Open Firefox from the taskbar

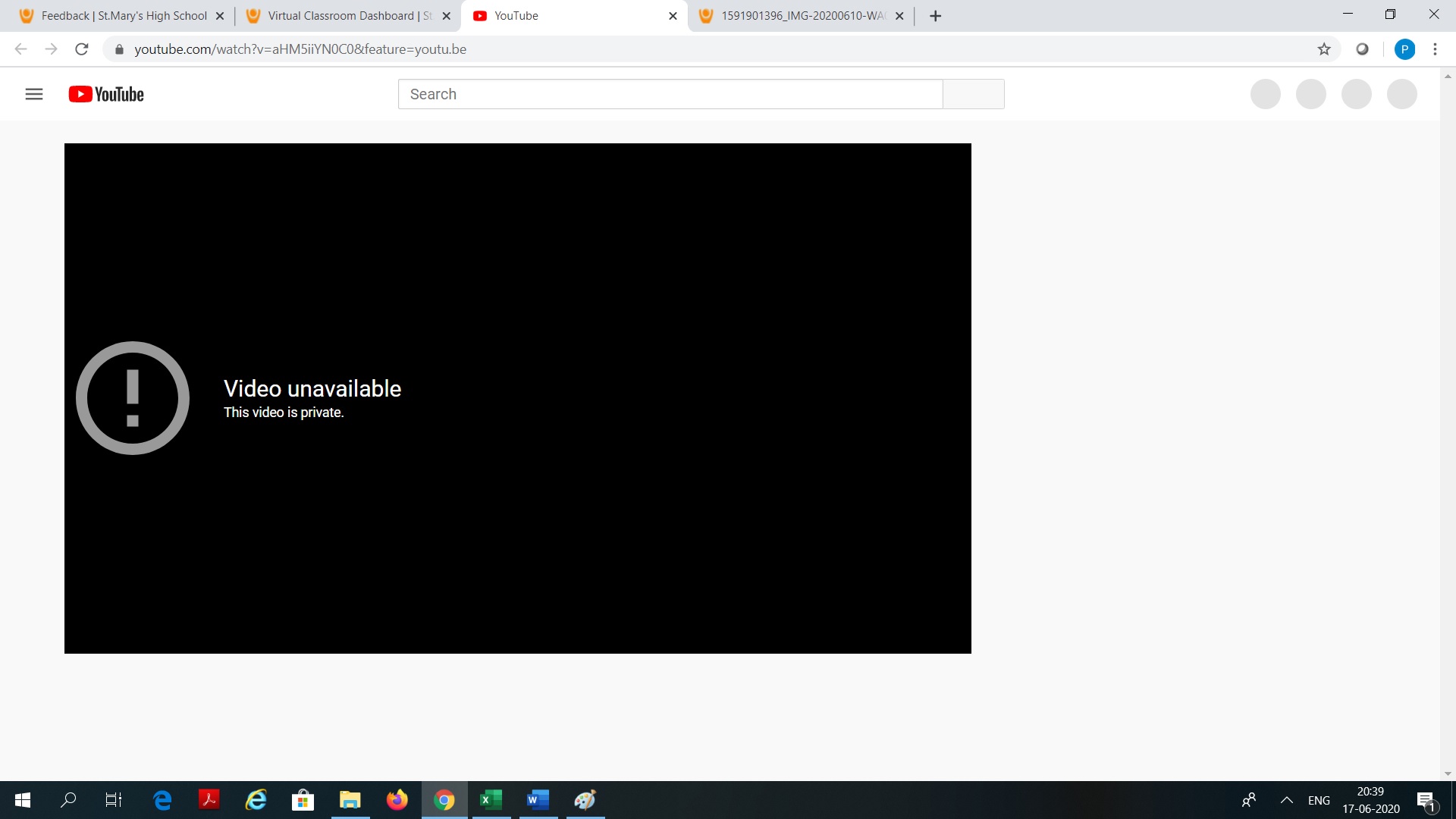pyautogui.click(x=397, y=800)
